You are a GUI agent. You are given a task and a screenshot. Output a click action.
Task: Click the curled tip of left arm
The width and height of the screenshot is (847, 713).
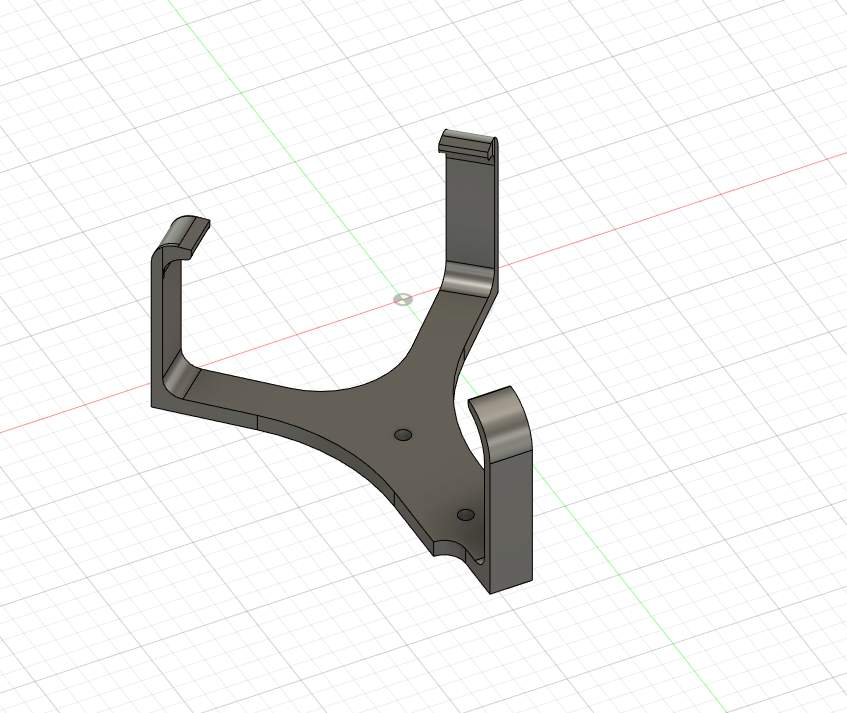coord(186,230)
